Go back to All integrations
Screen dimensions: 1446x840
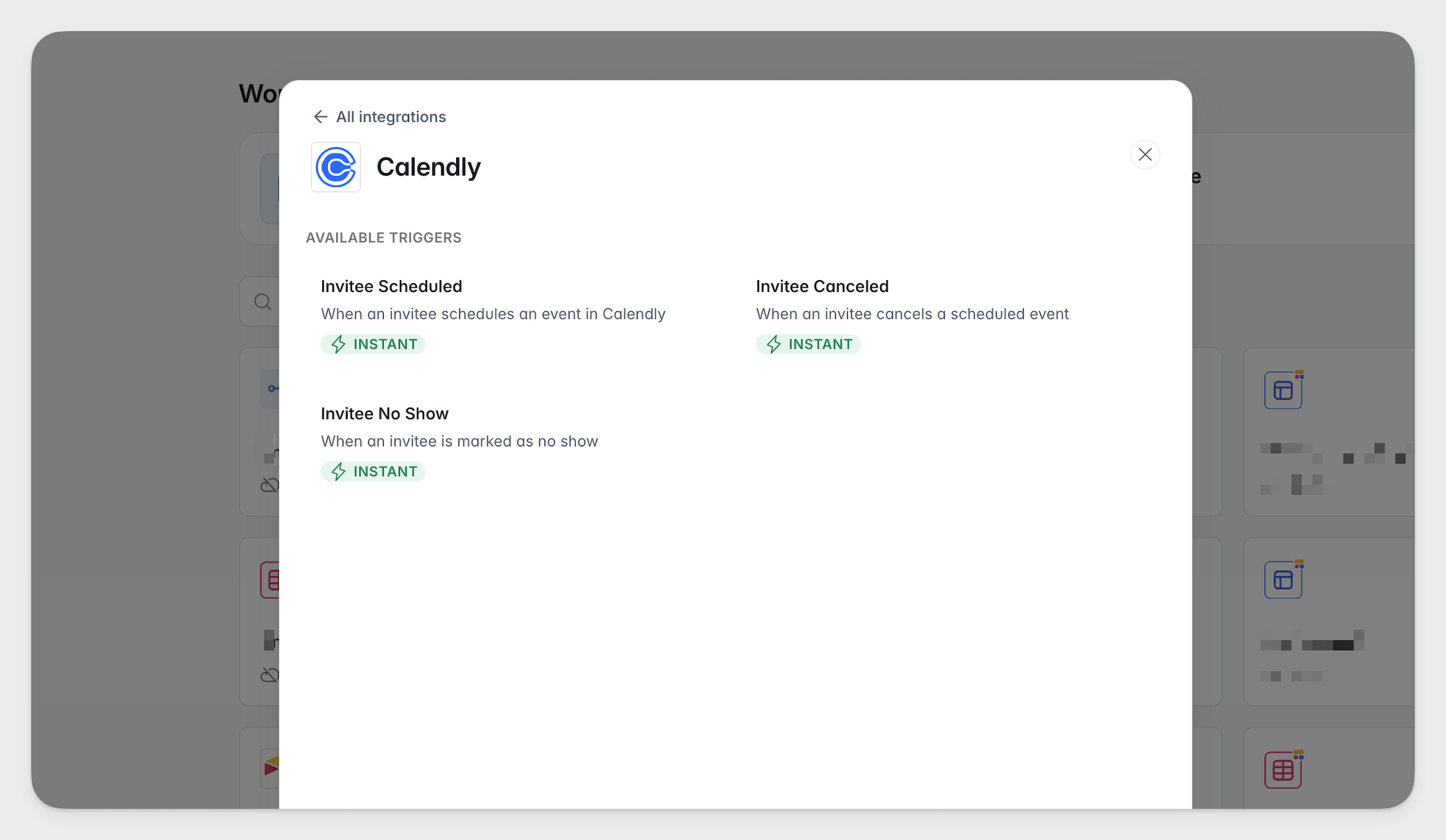pyautogui.click(x=380, y=117)
